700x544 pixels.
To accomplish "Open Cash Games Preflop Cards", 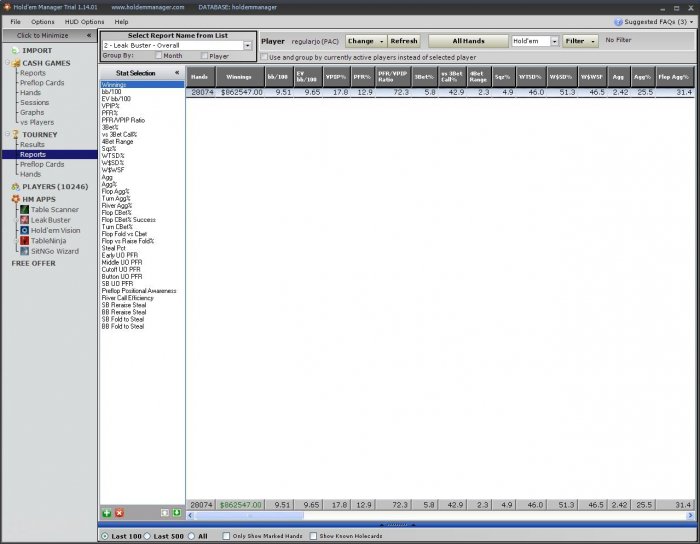I will pyautogui.click(x=42, y=83).
